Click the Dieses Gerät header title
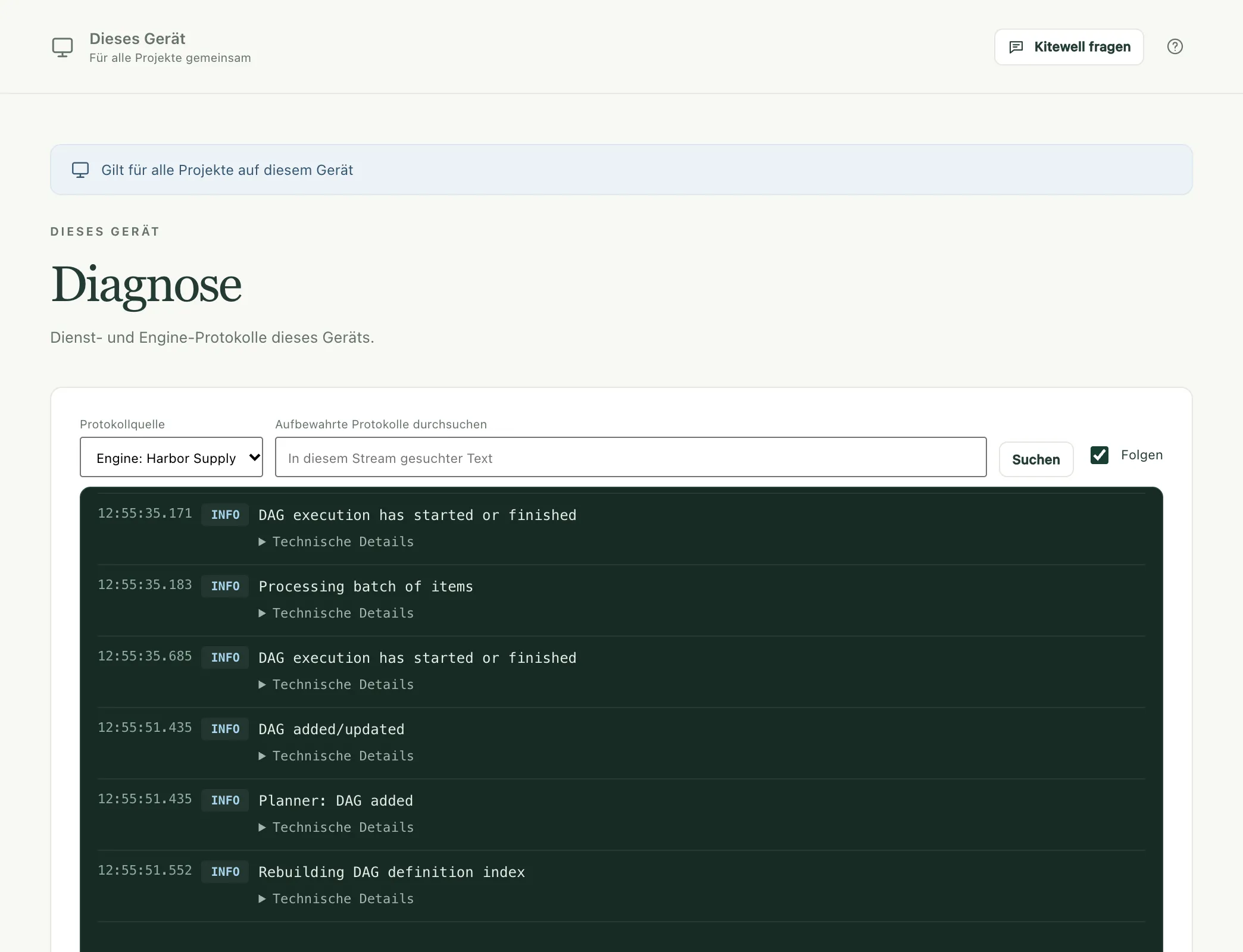Image resolution: width=1243 pixels, height=952 pixels. [x=138, y=39]
